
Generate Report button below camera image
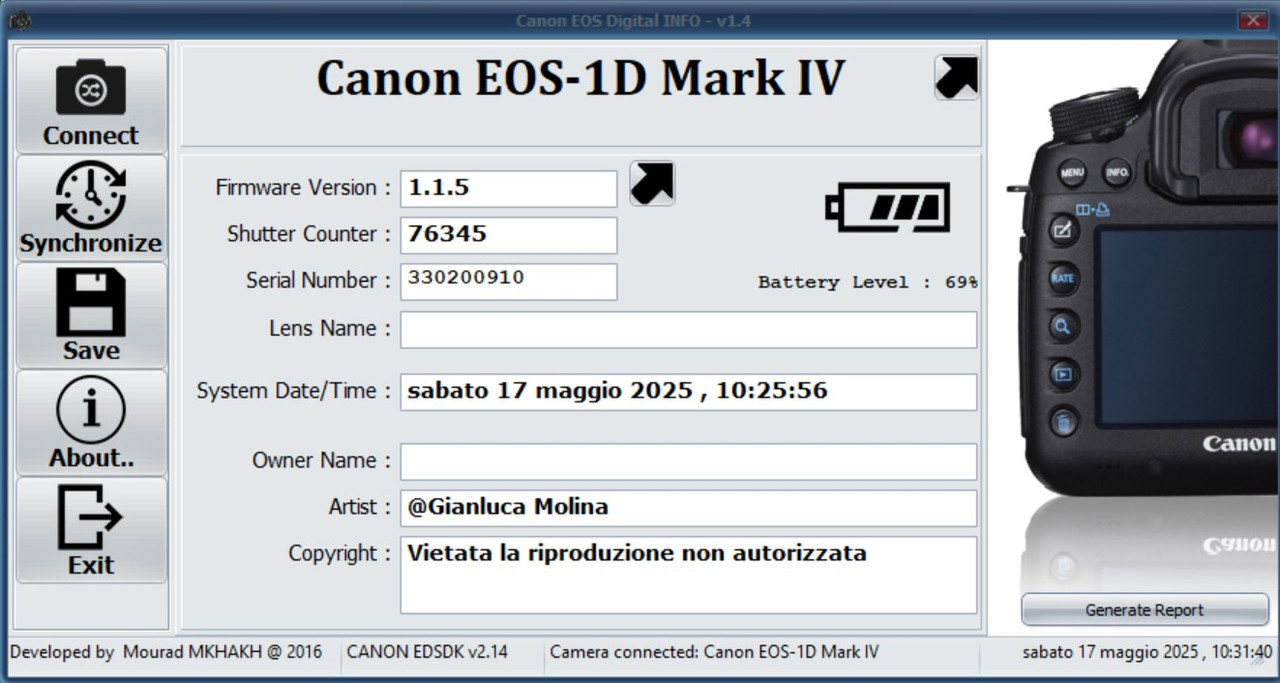tap(1145, 610)
